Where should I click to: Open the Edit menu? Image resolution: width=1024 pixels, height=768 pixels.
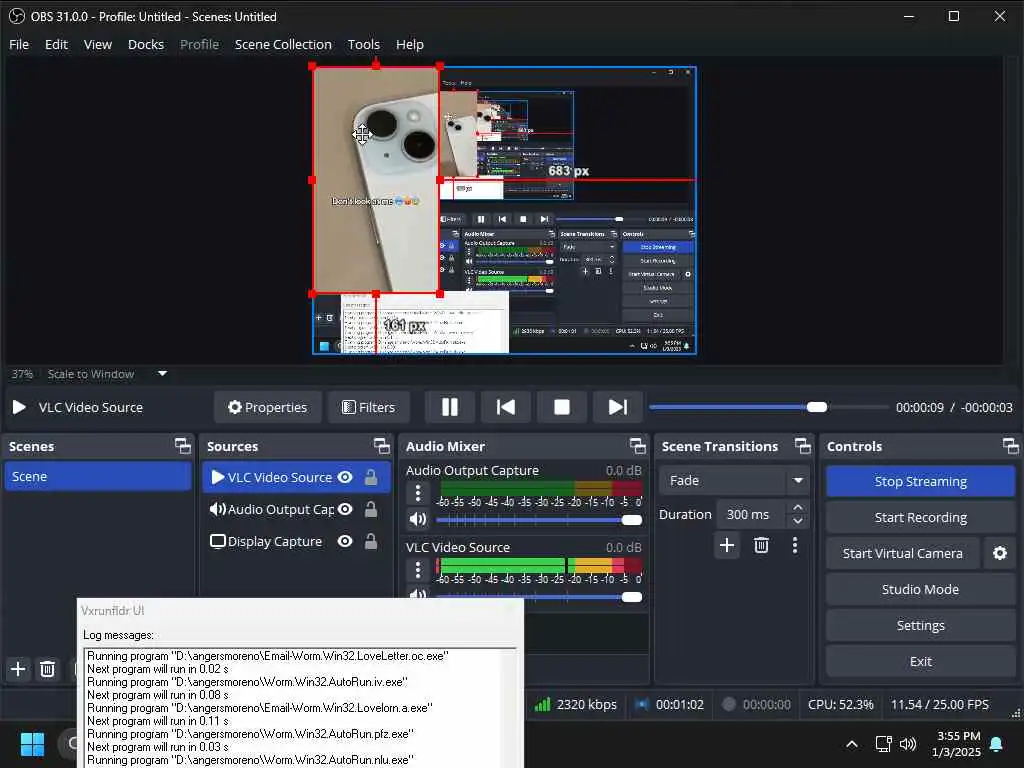click(56, 44)
